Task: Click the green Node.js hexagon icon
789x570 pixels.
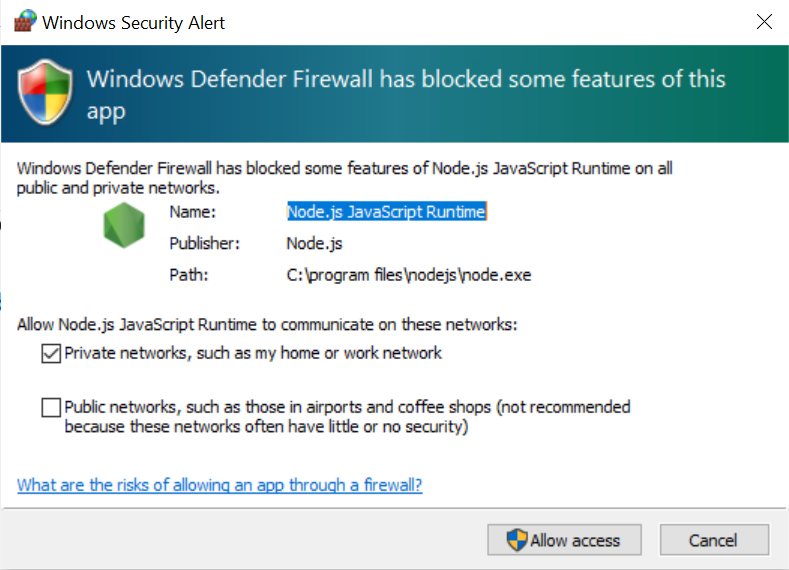Action: click(x=124, y=225)
